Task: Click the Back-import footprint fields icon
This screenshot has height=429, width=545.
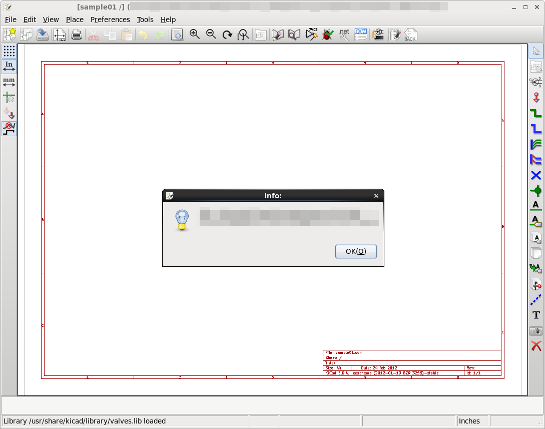Action: 410,35
